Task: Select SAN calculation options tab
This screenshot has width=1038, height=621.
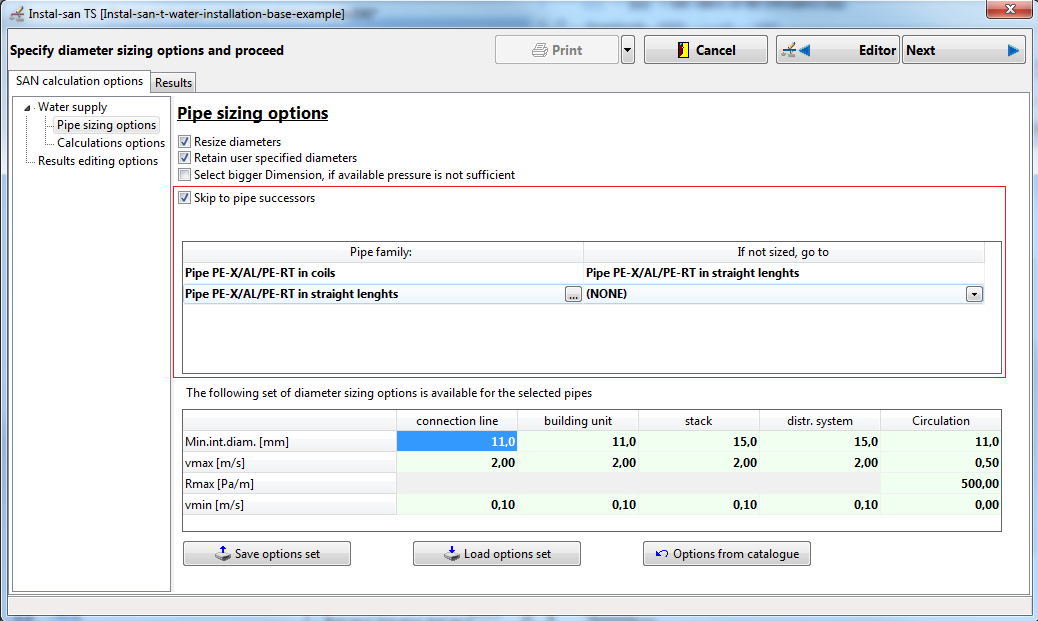Action: point(79,81)
